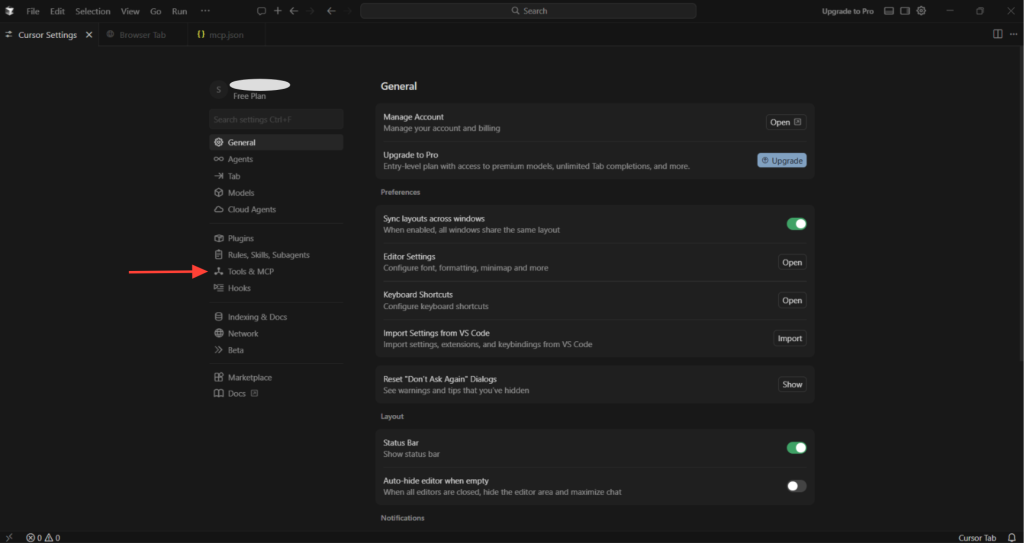Open Editor Settings

pos(792,262)
